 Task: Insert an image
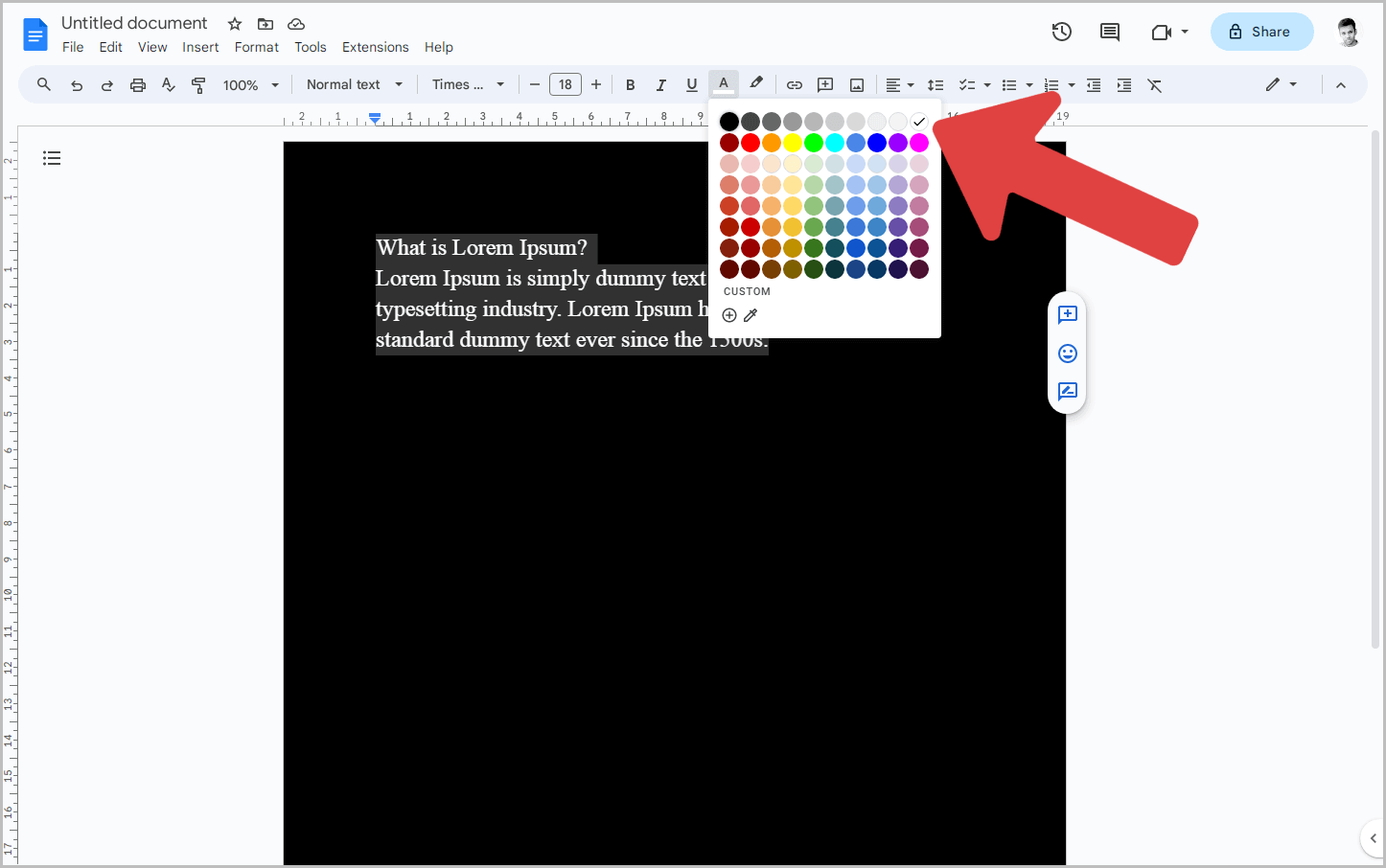856,84
